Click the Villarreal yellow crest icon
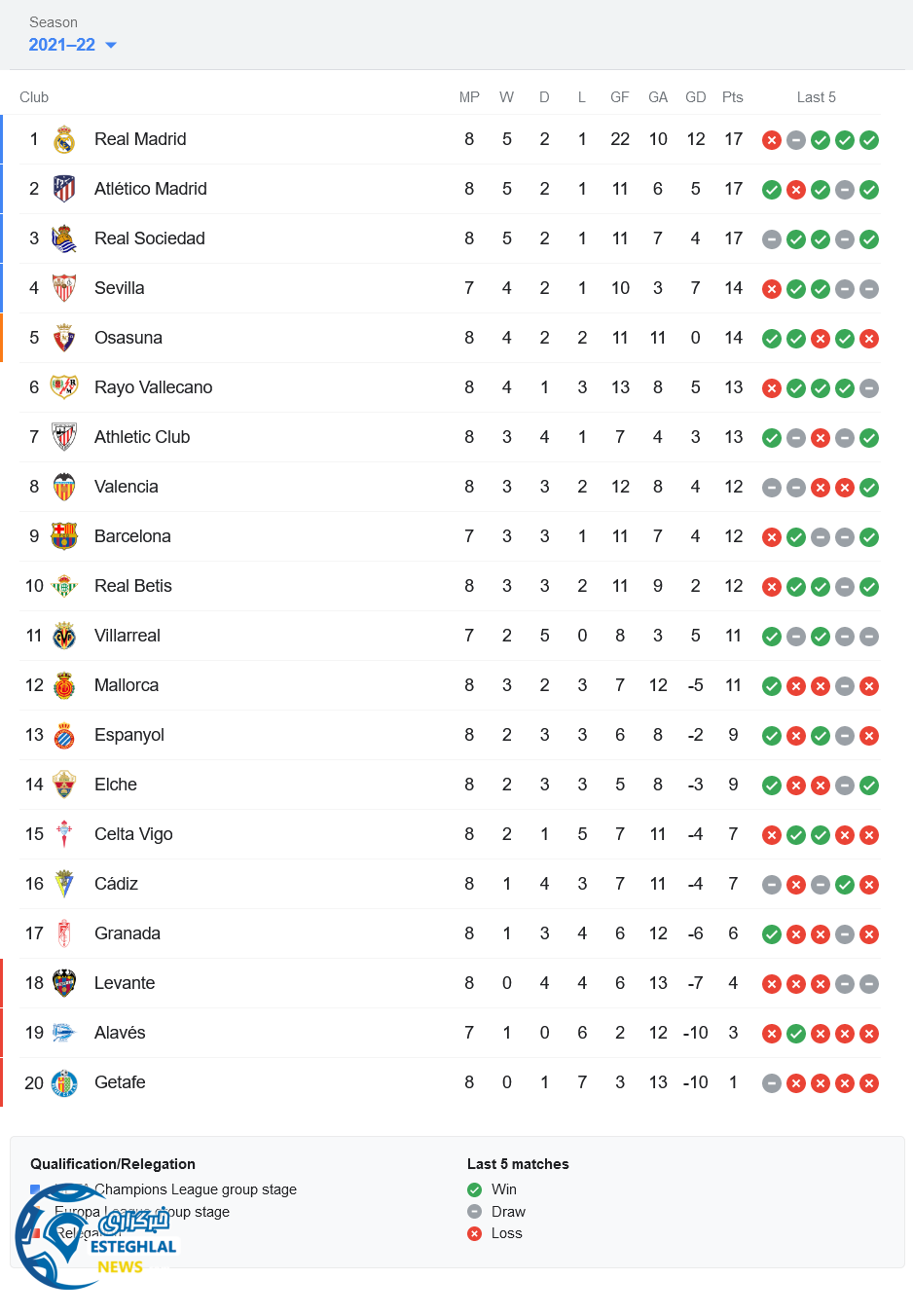The image size is (913, 1316). (64, 636)
